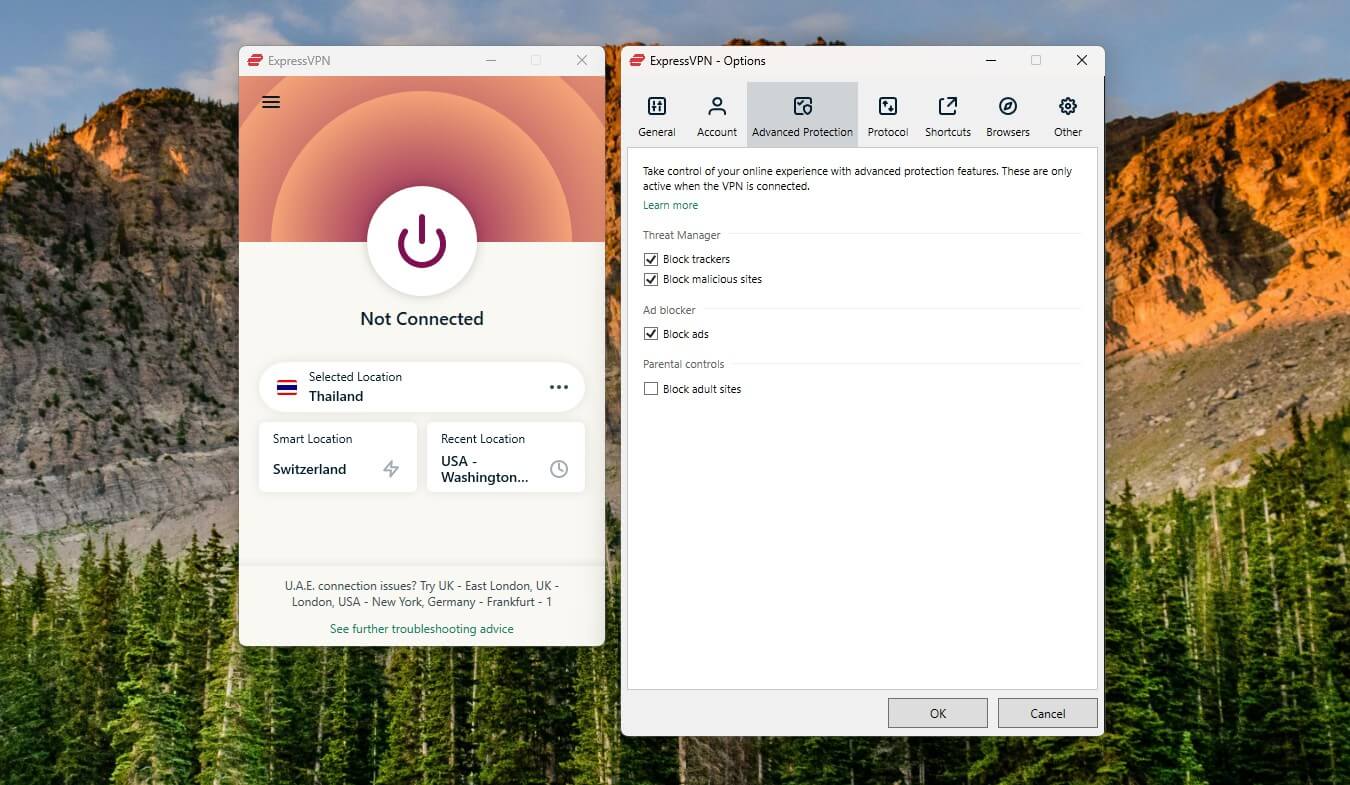Go to the Browsers tab
The image size is (1350, 785).
click(1008, 116)
